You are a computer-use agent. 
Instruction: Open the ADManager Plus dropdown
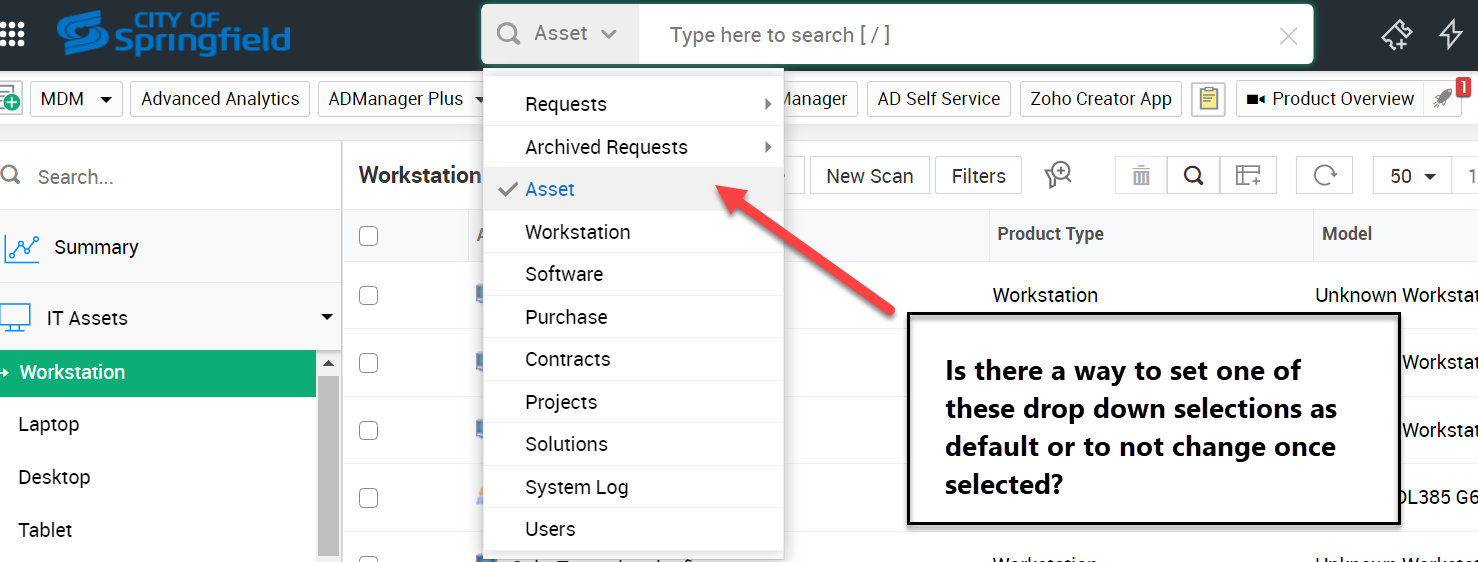(402, 99)
